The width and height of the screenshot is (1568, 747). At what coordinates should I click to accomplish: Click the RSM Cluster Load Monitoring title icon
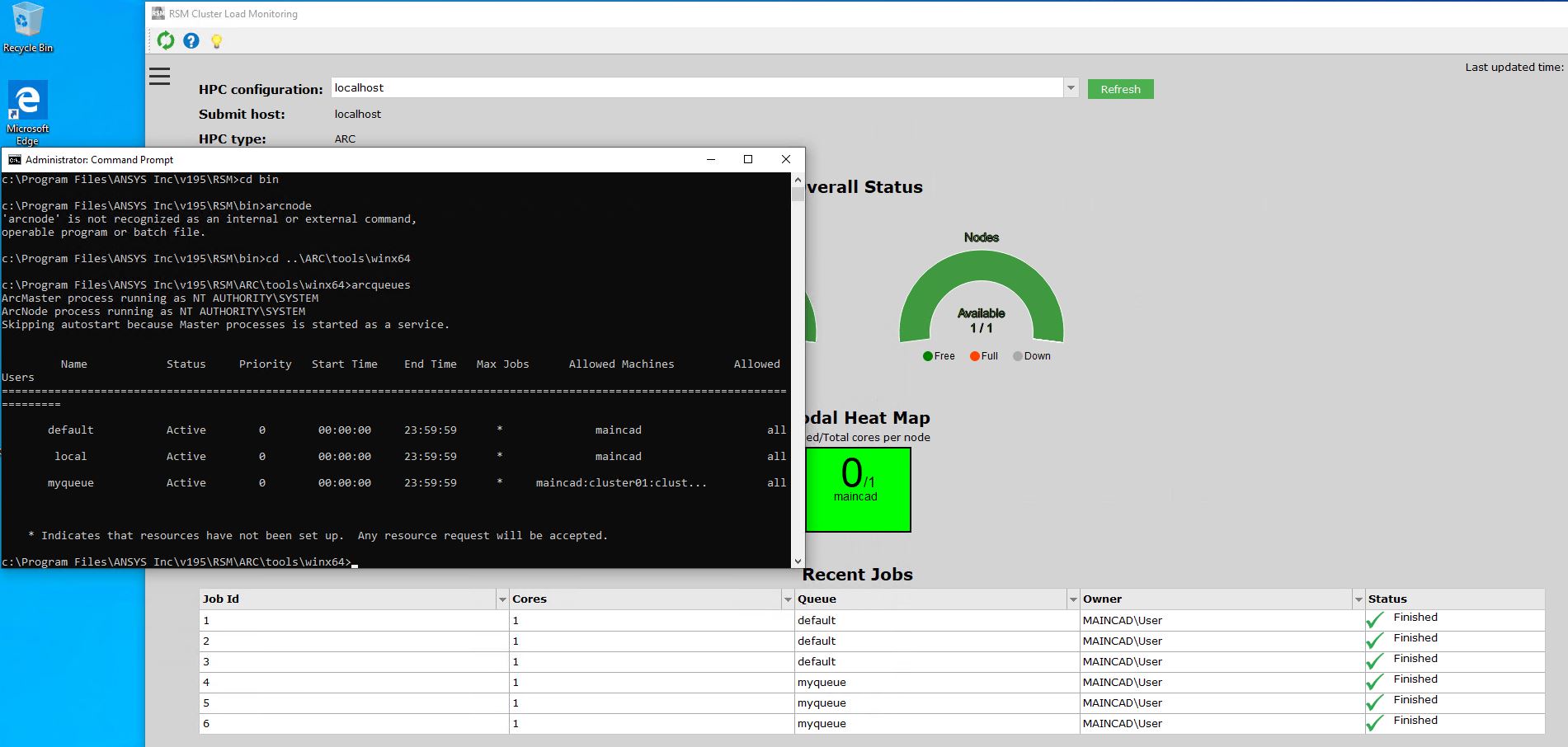158,13
